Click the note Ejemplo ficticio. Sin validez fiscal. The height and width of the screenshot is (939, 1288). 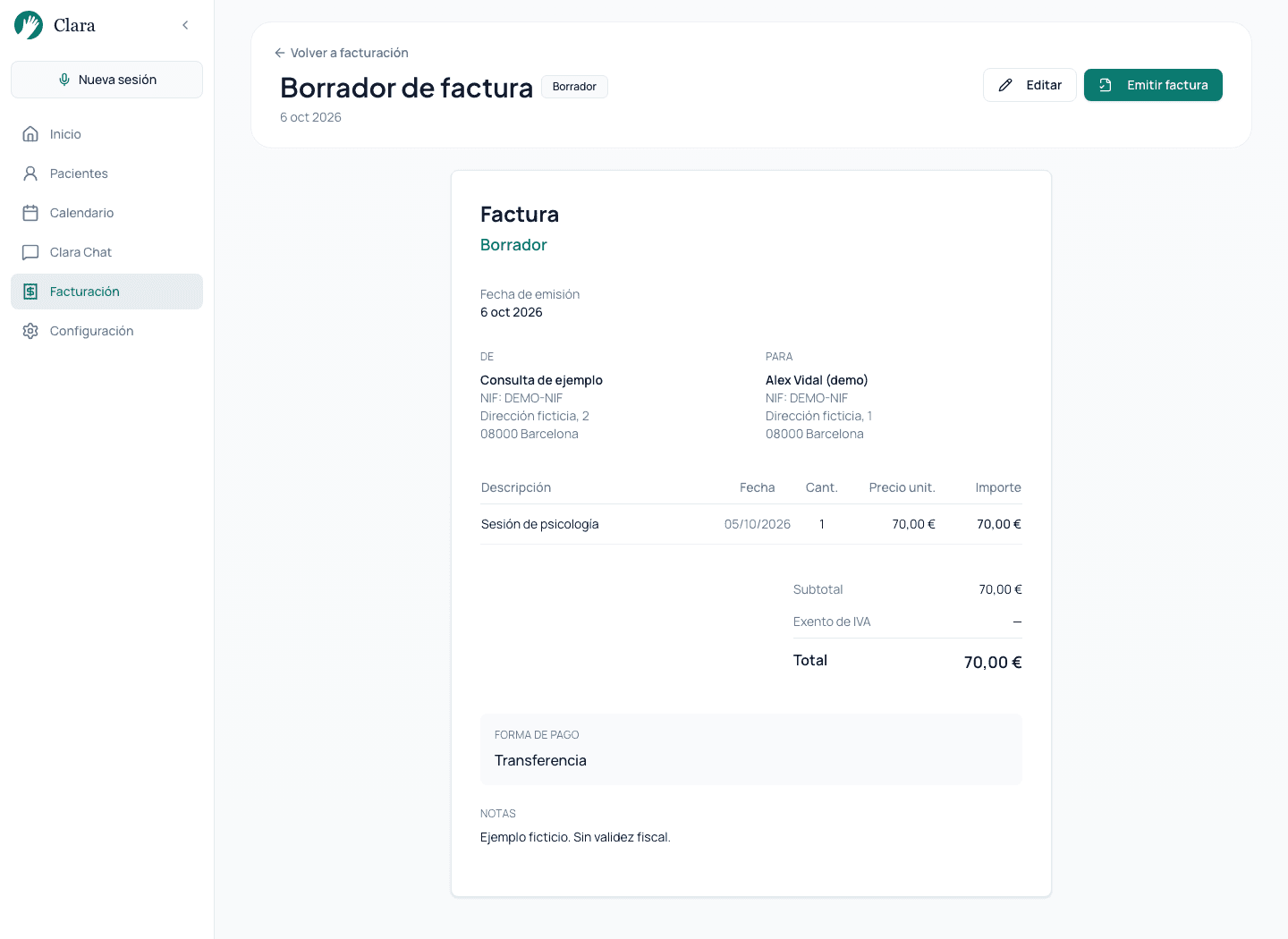point(575,837)
